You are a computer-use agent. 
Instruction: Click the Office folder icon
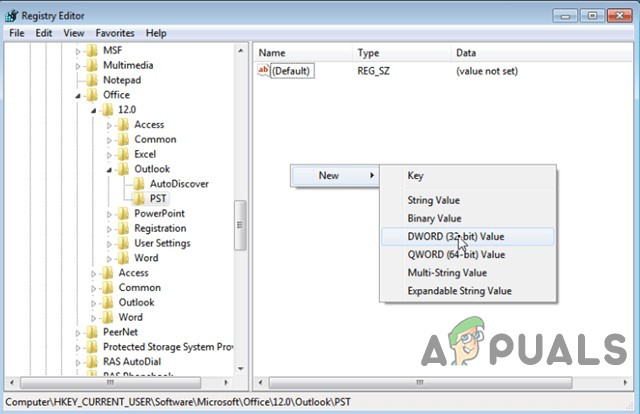pyautogui.click(x=93, y=95)
